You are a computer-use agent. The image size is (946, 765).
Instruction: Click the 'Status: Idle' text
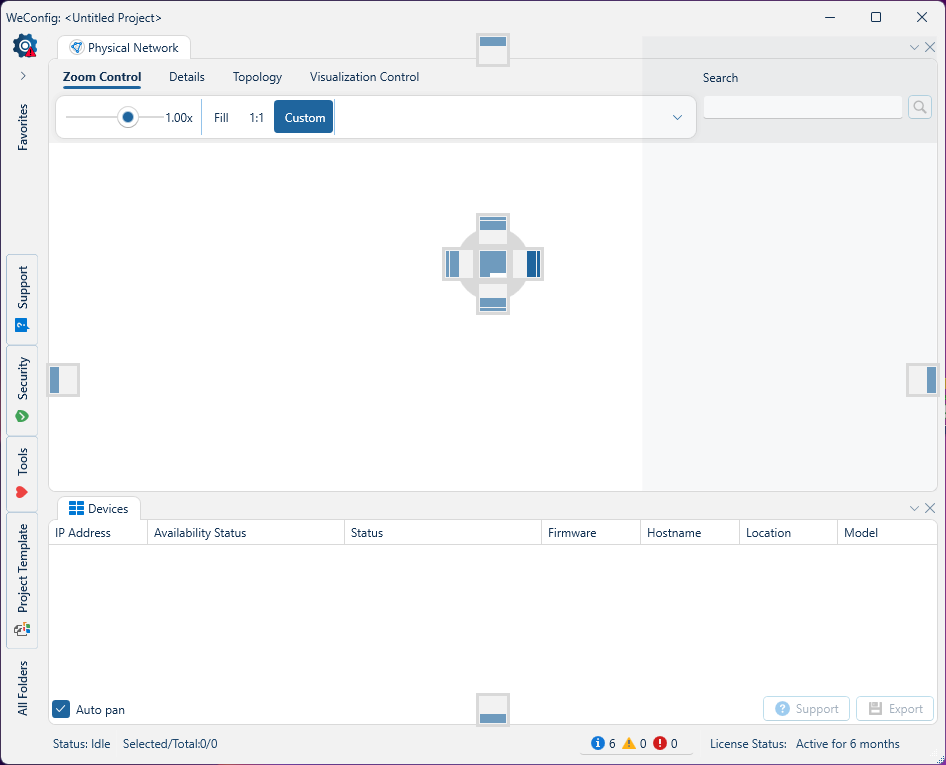(x=81, y=744)
